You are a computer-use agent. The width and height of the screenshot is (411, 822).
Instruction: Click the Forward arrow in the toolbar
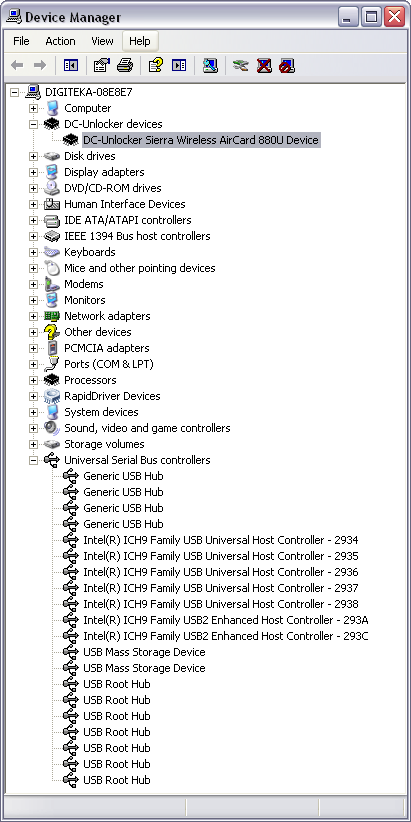40,66
